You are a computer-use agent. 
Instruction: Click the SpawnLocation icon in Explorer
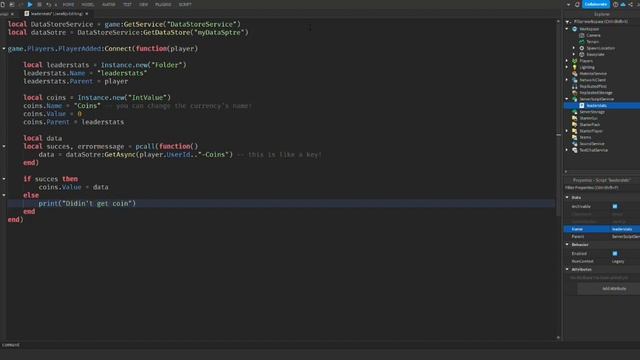[x=582, y=48]
